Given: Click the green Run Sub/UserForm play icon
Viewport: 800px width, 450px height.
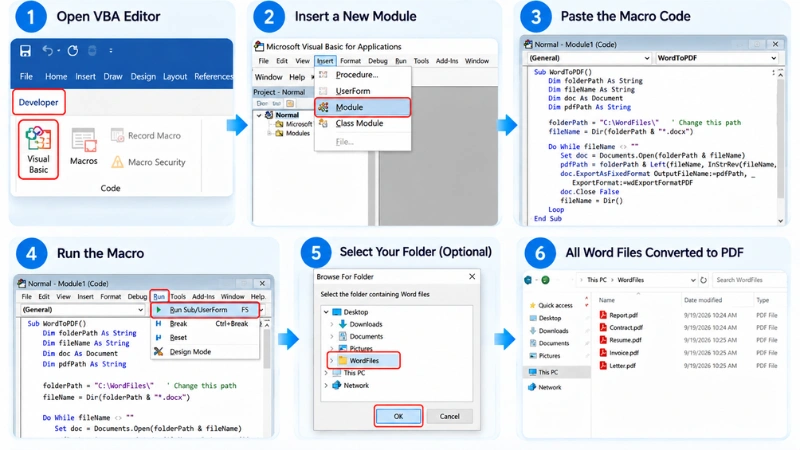Looking at the screenshot, I should 159,310.
